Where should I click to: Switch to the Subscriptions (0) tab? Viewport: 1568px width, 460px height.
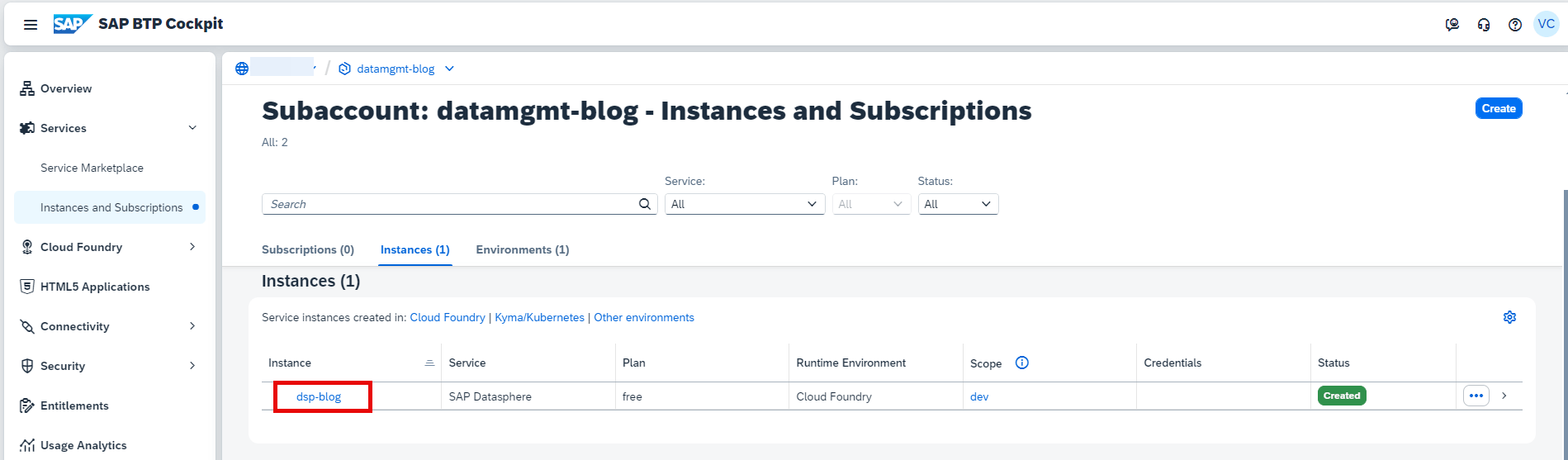[307, 249]
